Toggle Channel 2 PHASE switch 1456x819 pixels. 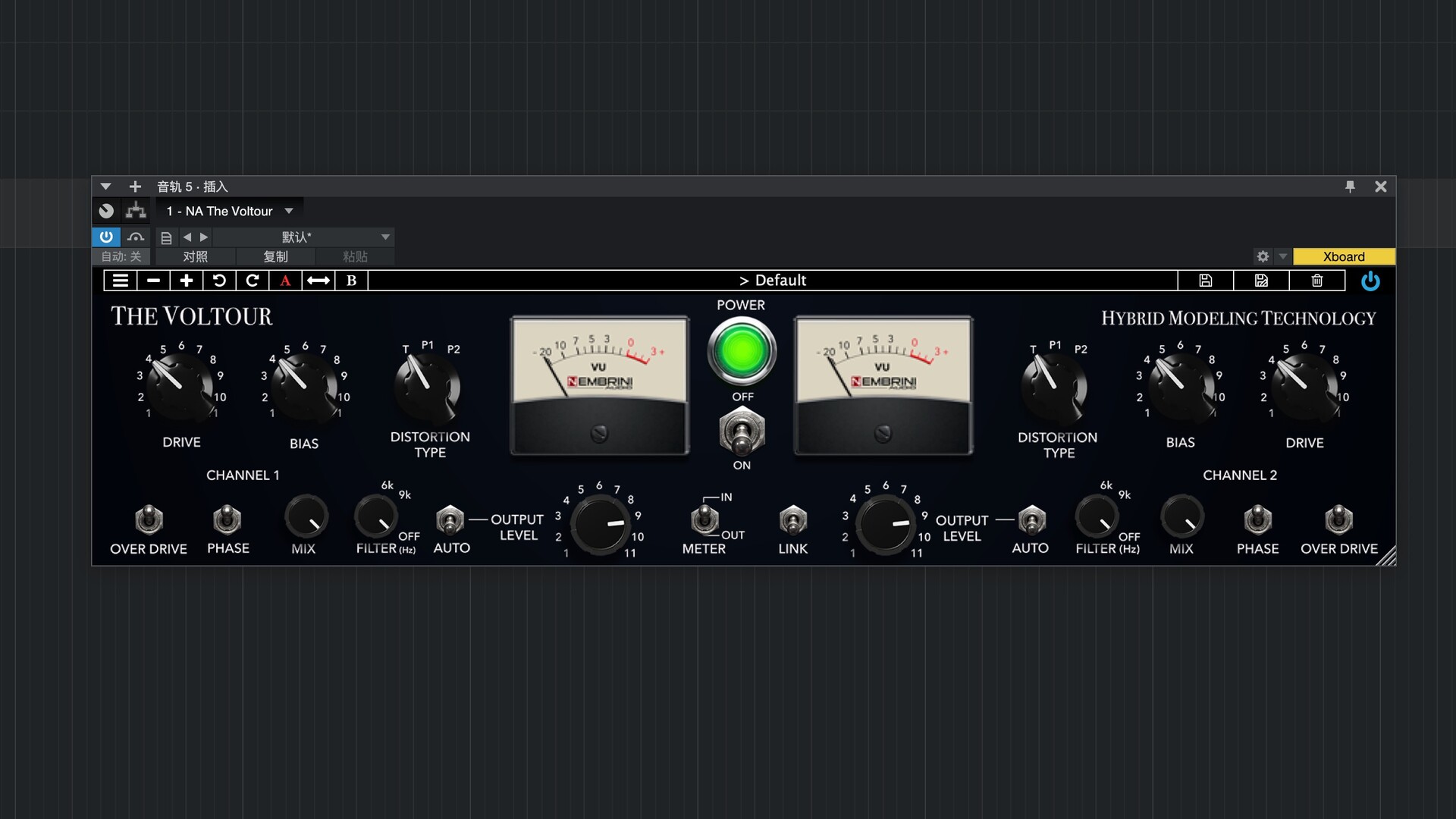tap(1257, 519)
